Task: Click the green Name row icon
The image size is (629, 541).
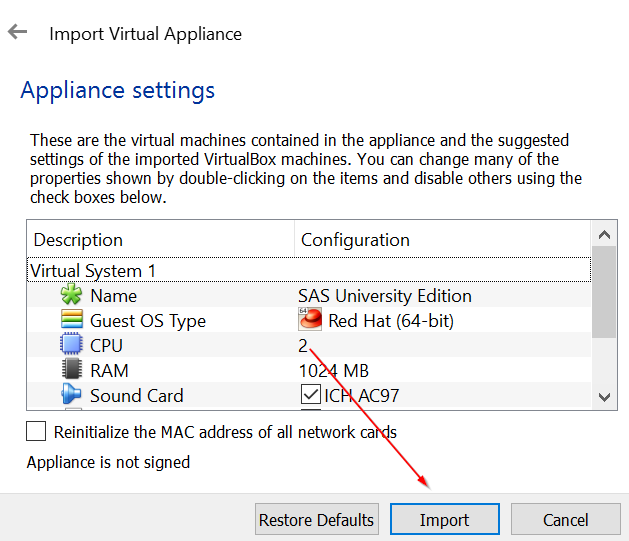Action: (71, 296)
